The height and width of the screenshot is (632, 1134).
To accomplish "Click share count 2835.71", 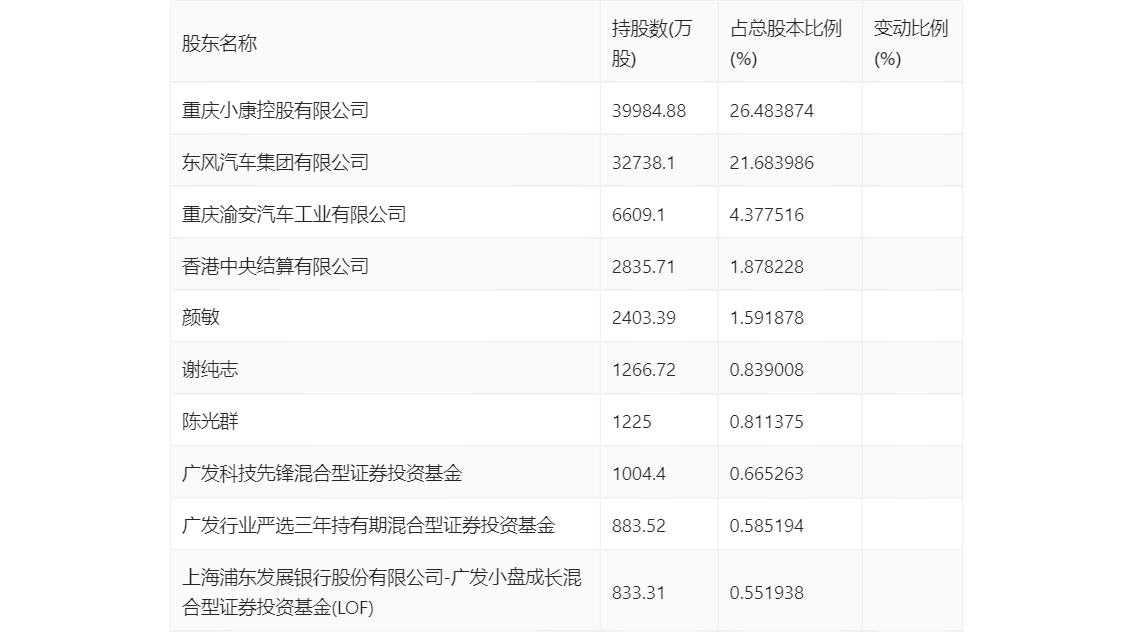I will 643,267.
